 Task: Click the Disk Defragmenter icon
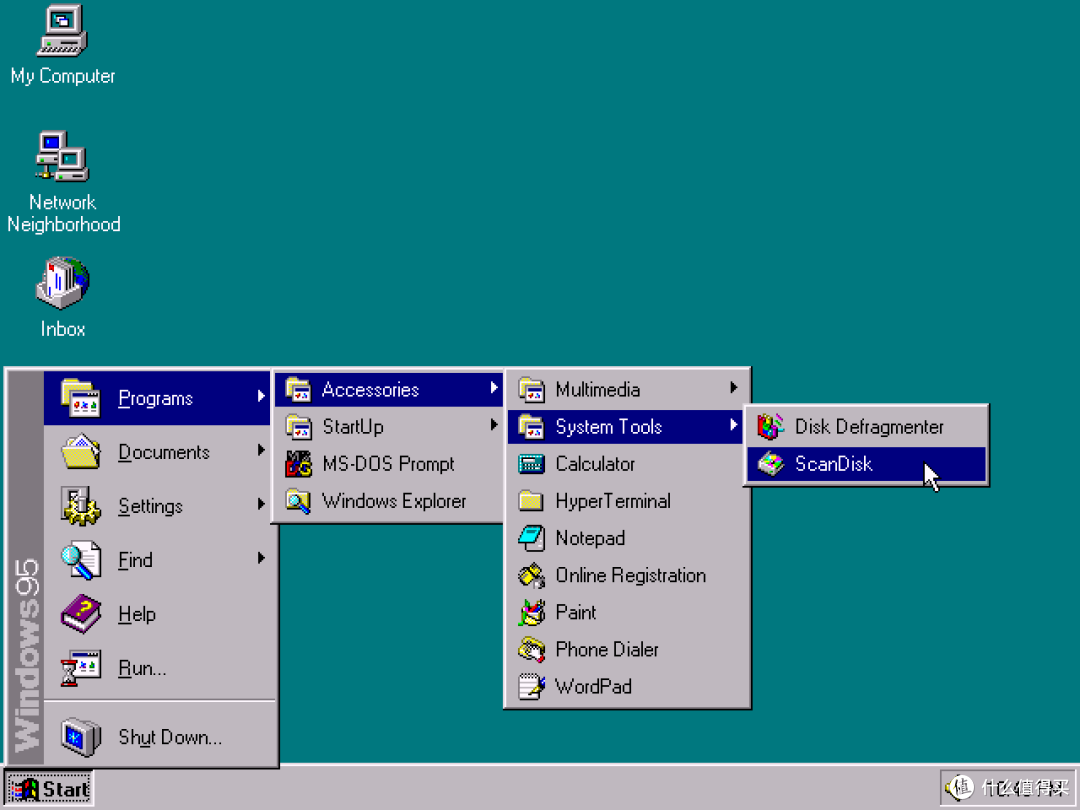click(x=771, y=427)
